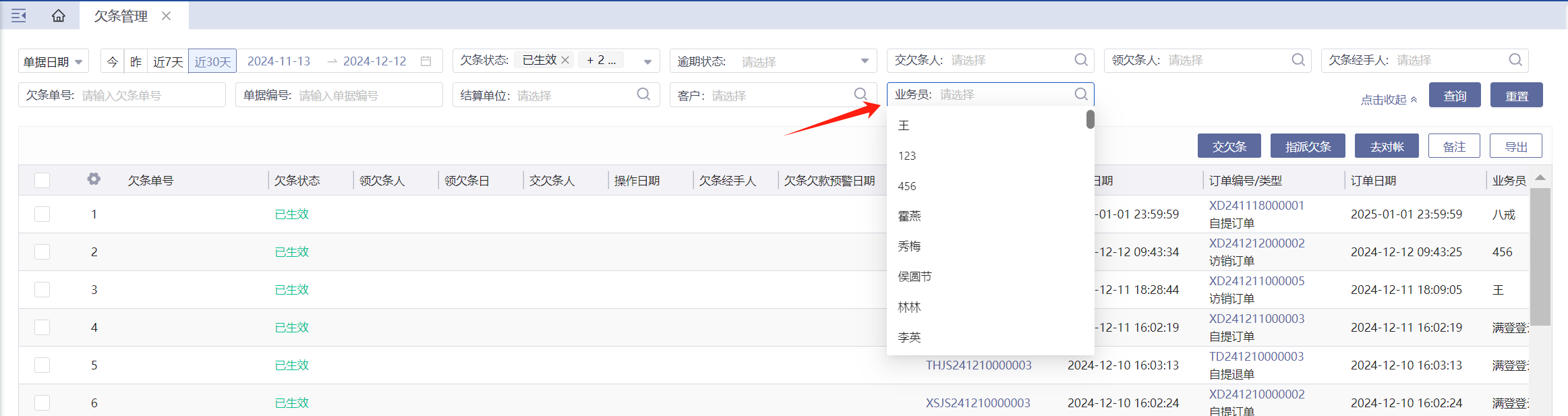The image size is (1568, 416).
Task: Select the checkbox for row 1
Action: pyautogui.click(x=42, y=214)
